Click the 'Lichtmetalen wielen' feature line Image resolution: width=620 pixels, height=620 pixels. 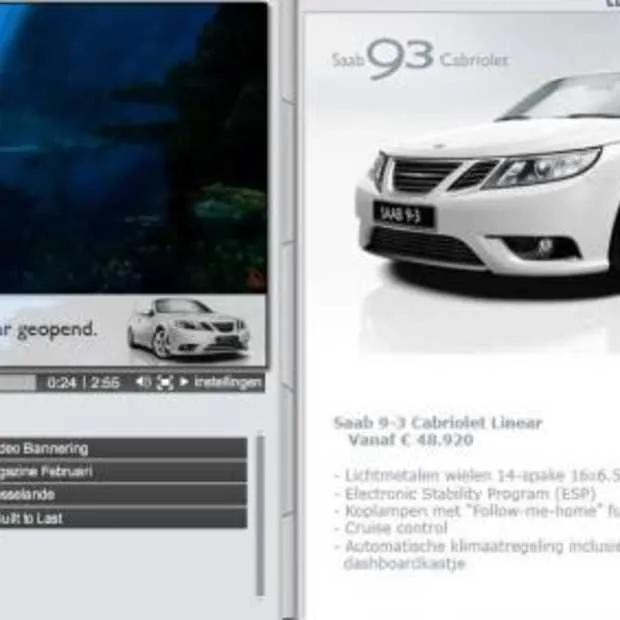(x=478, y=476)
